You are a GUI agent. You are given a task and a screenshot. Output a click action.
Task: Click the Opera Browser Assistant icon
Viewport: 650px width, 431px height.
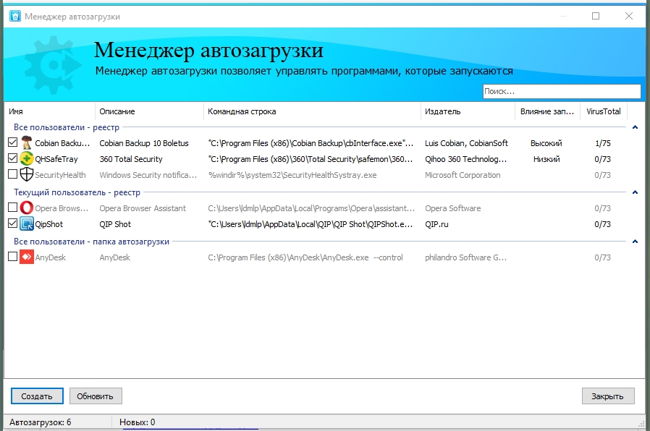[27, 208]
